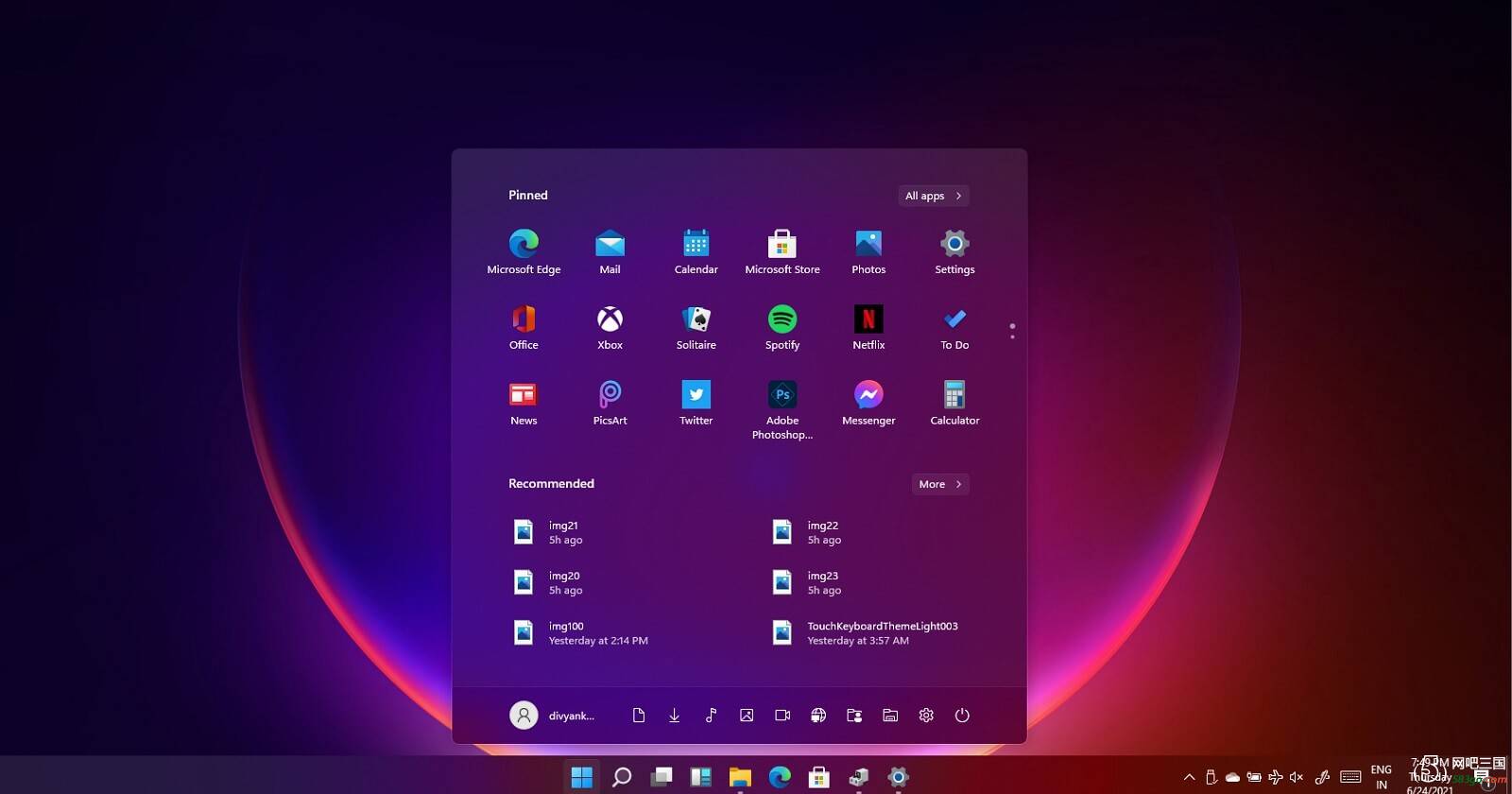Click More in Recommended section
1512x794 pixels.
coord(940,484)
